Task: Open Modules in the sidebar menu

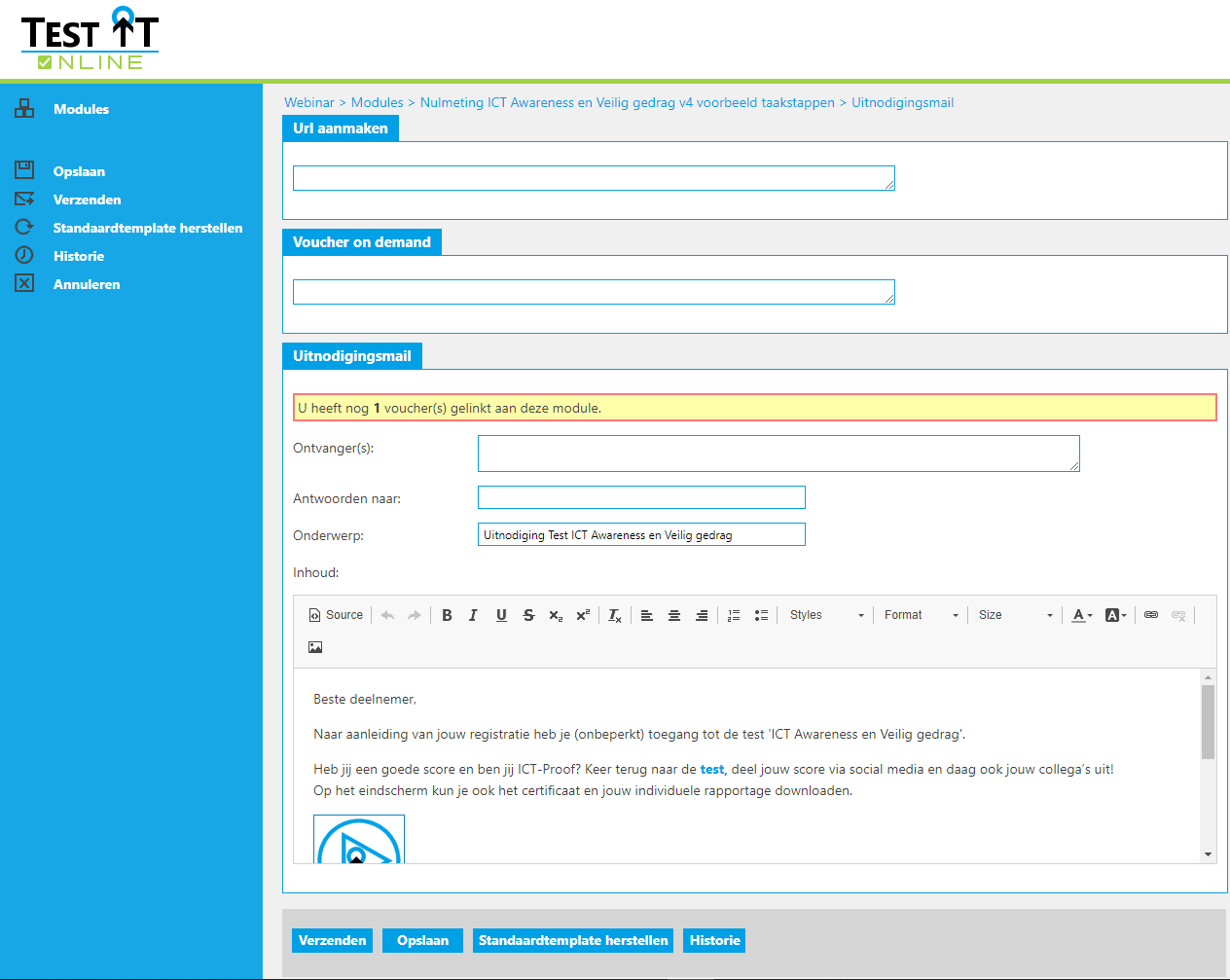Action: [81, 109]
